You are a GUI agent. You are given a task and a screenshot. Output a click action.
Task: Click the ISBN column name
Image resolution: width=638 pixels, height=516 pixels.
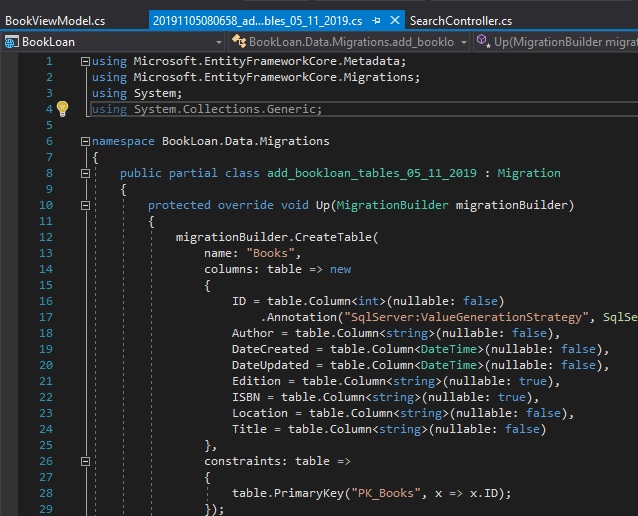click(x=246, y=397)
